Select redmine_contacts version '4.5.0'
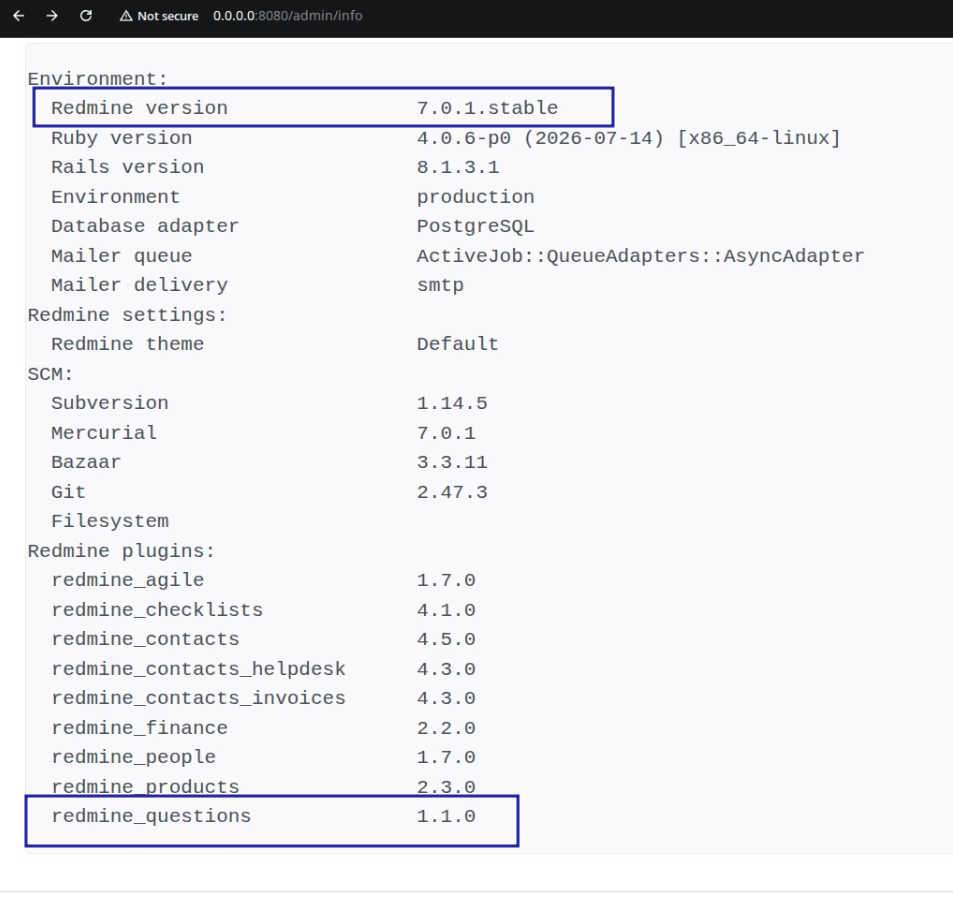 (446, 639)
